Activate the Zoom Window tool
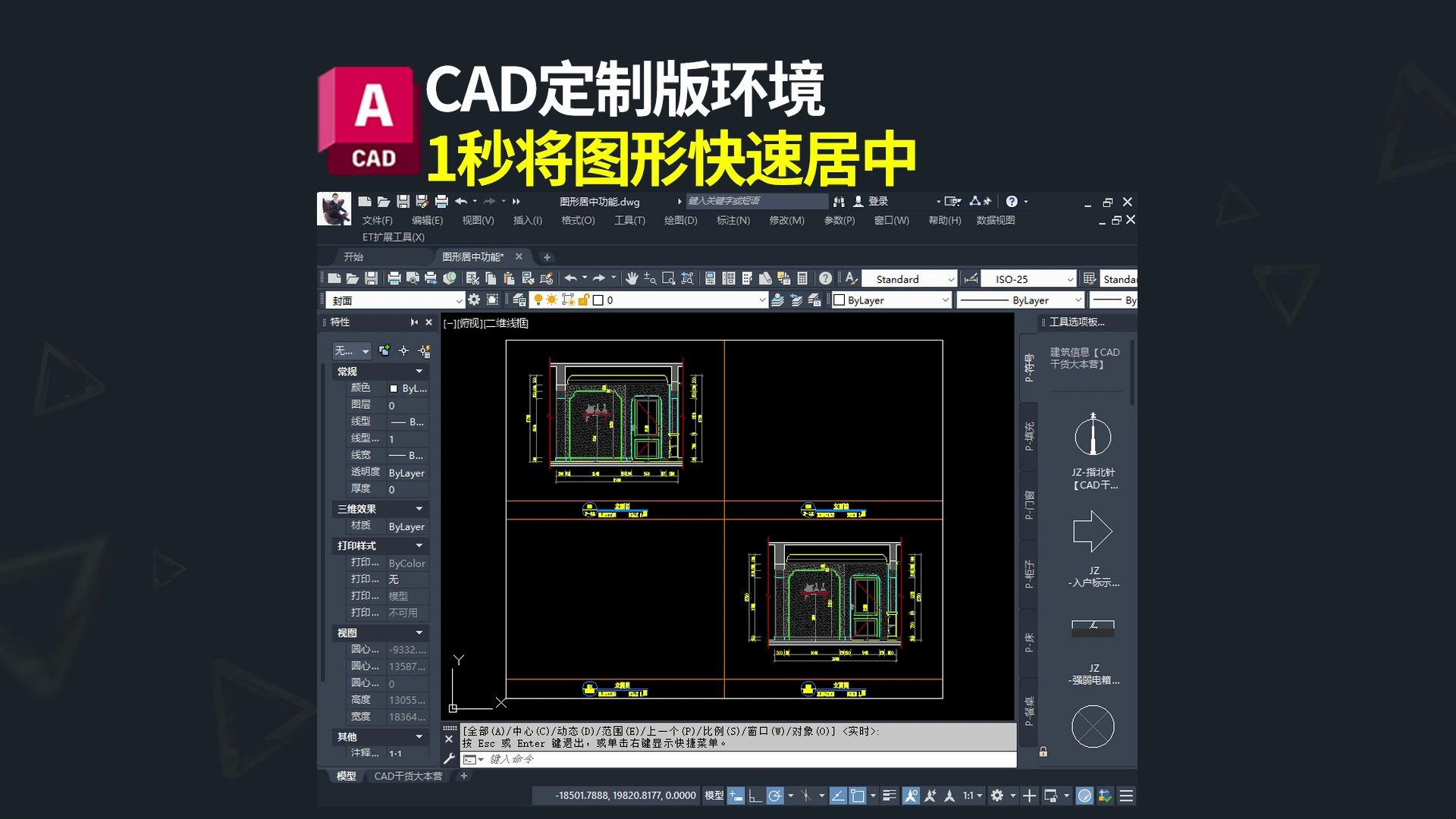 [668, 278]
